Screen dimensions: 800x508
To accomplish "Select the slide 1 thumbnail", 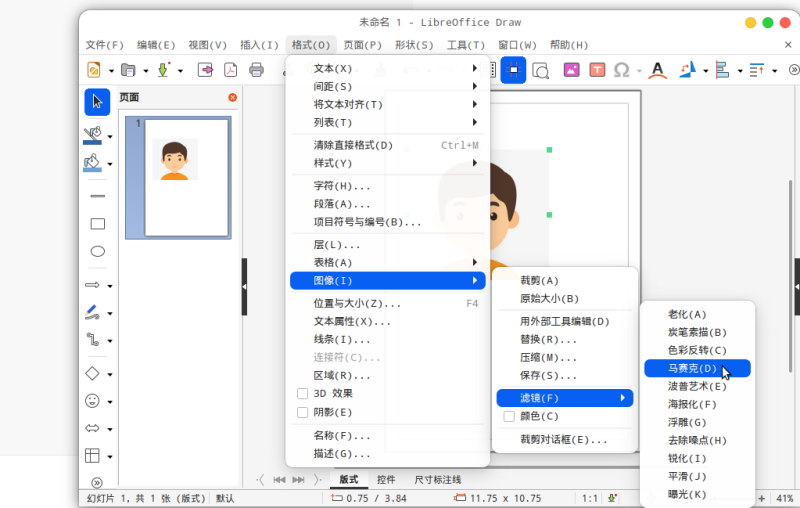I will point(175,176).
